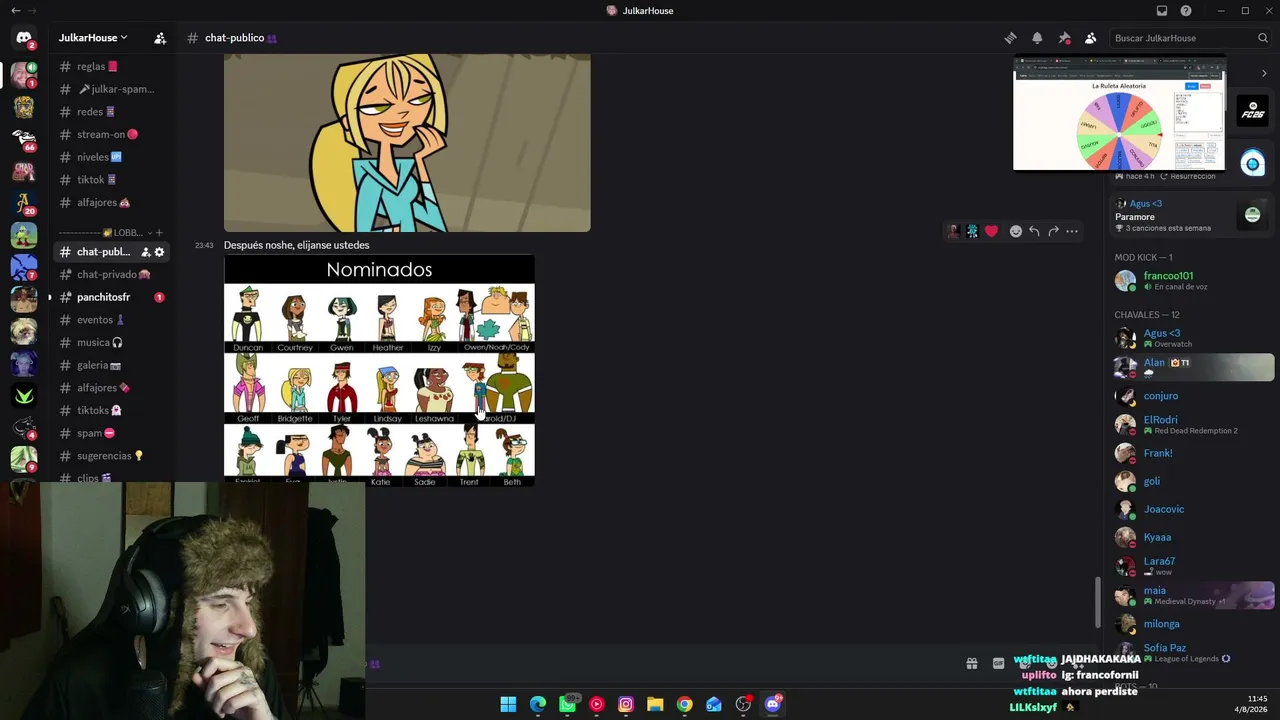
Task: Open the threads icon in channel header
Action: pyautogui.click(x=1010, y=38)
